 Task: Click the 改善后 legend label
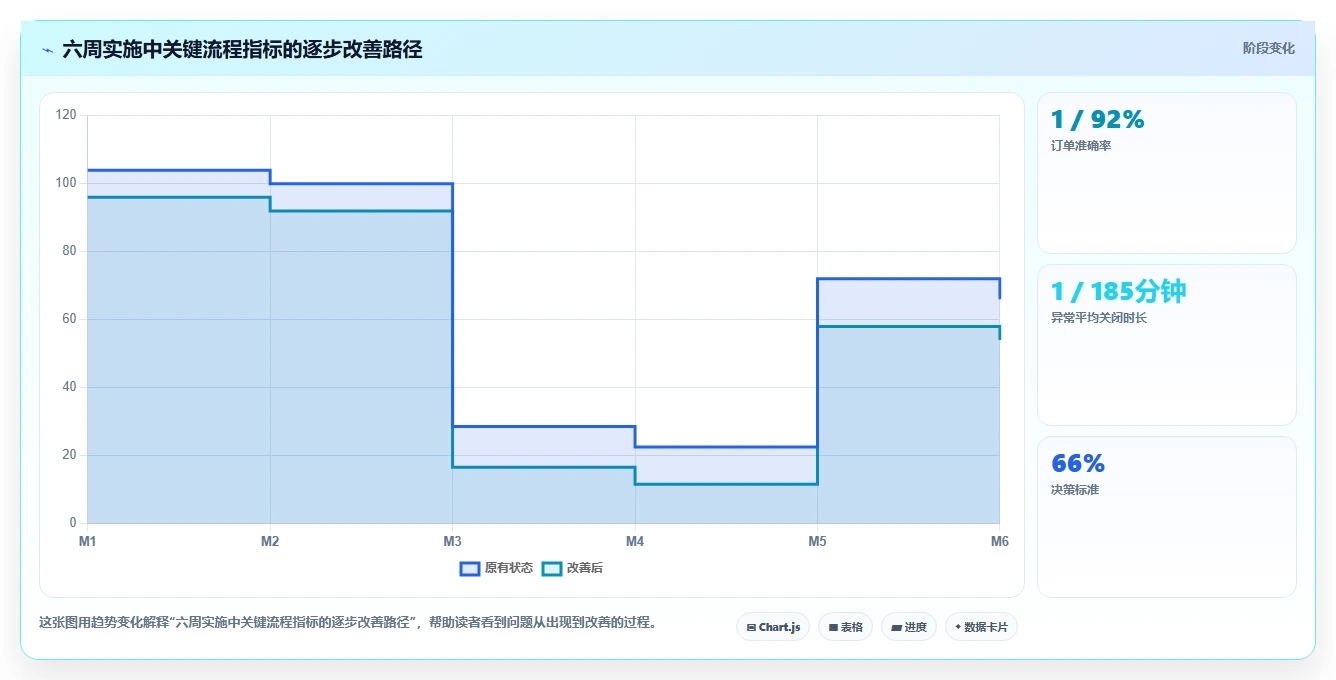585,568
